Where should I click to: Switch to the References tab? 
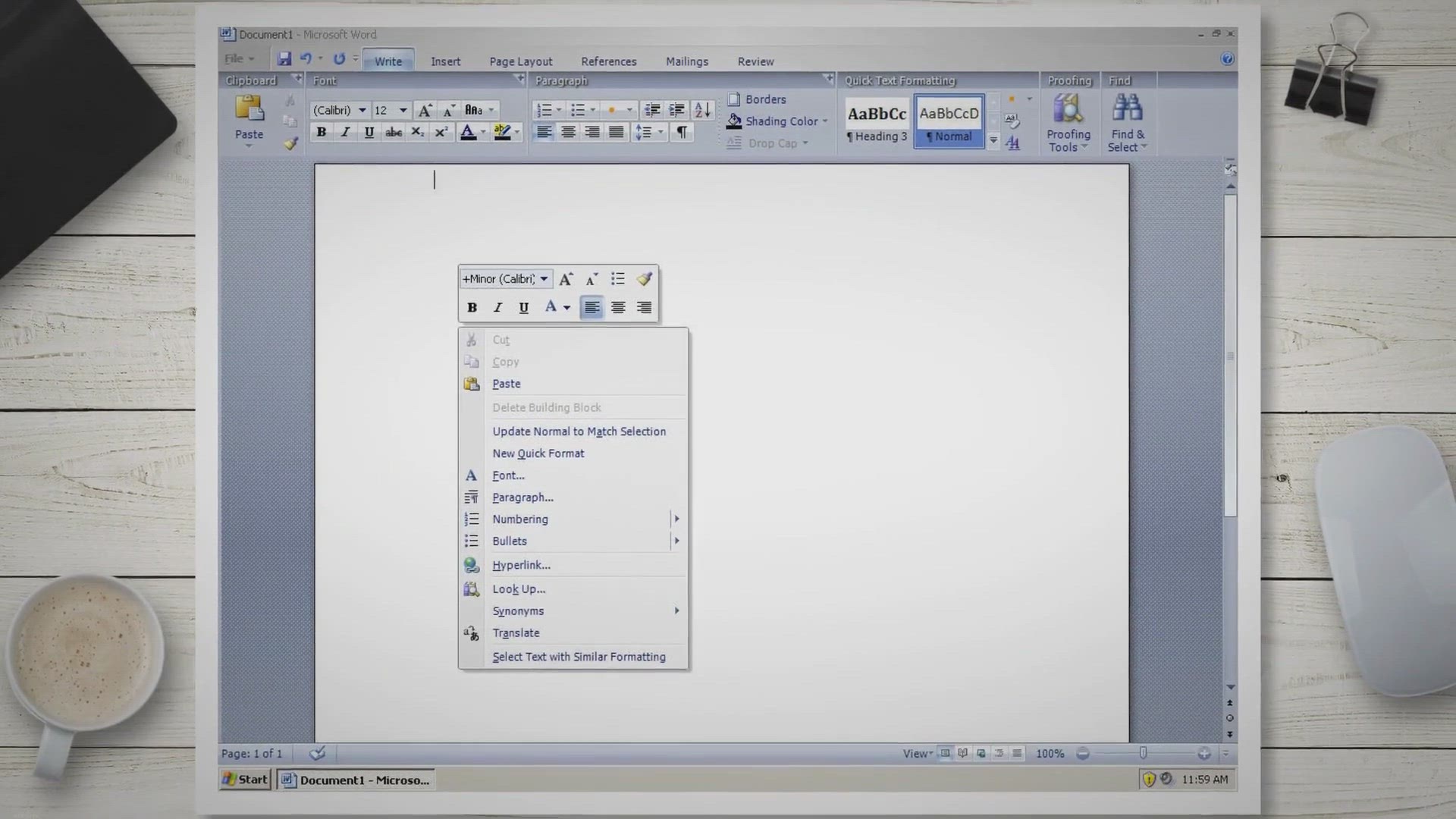[x=609, y=61]
